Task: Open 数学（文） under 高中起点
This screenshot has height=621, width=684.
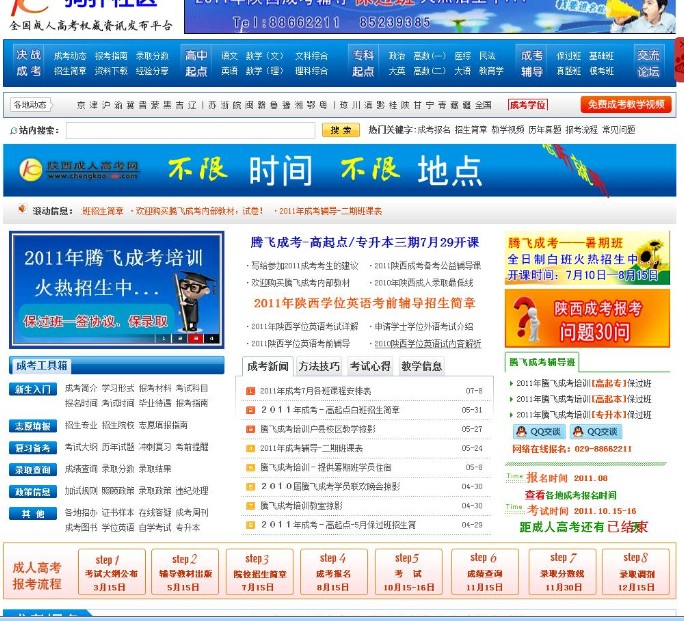Action: tap(264, 56)
